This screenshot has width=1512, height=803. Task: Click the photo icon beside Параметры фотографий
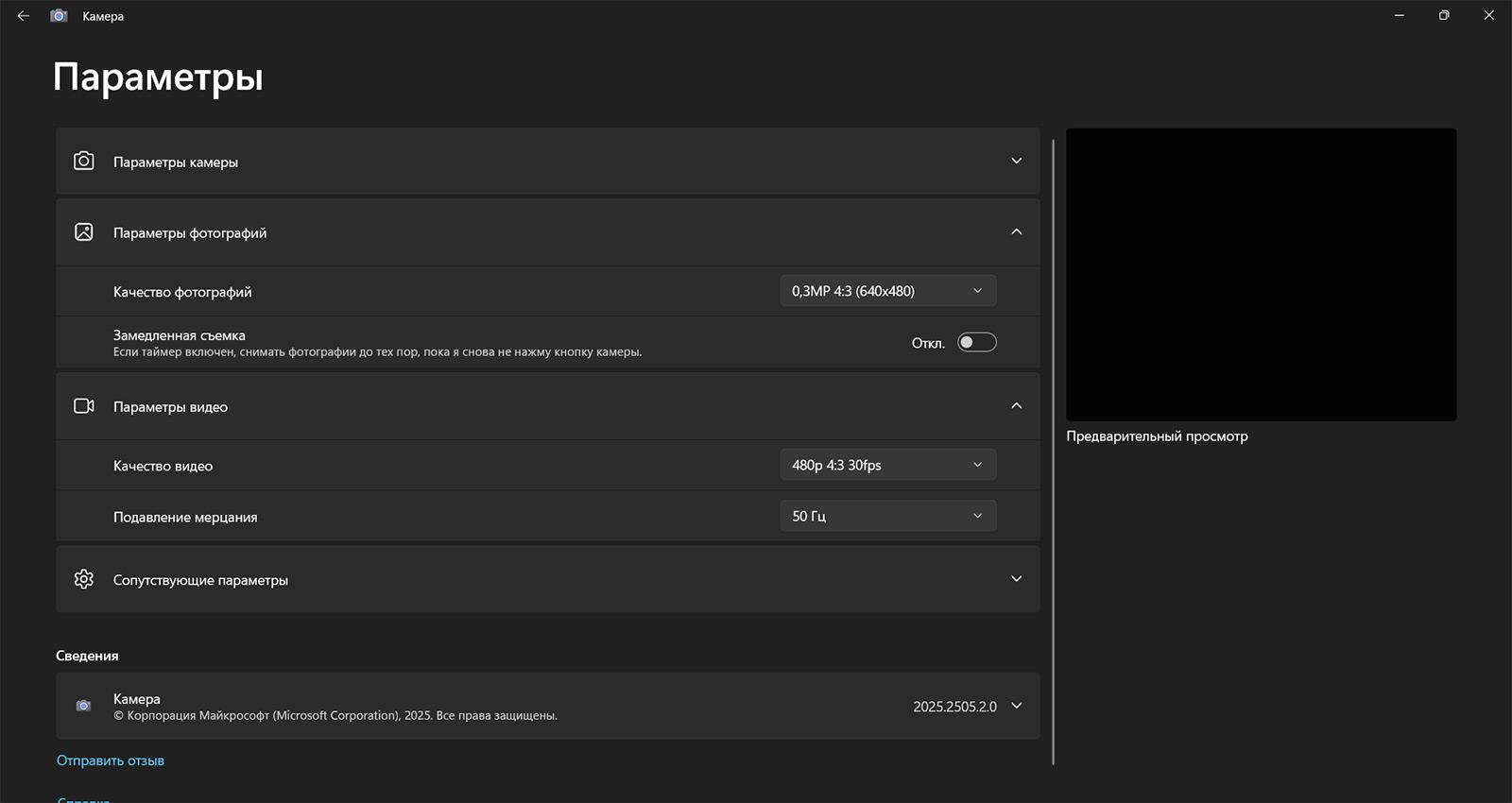pos(84,232)
